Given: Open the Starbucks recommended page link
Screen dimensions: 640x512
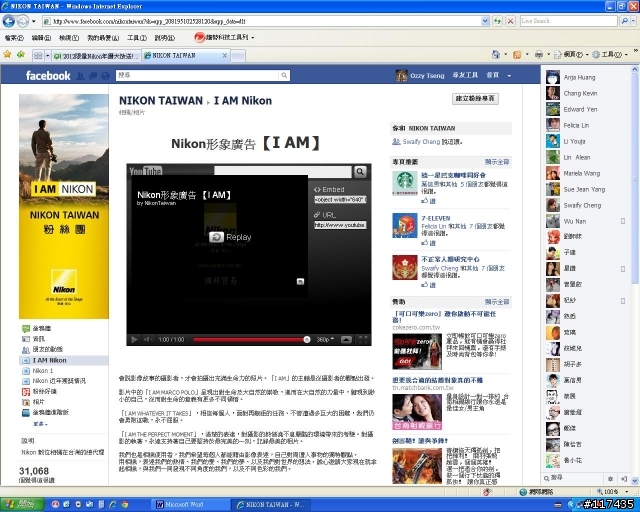Looking at the screenshot, I should (x=453, y=175).
